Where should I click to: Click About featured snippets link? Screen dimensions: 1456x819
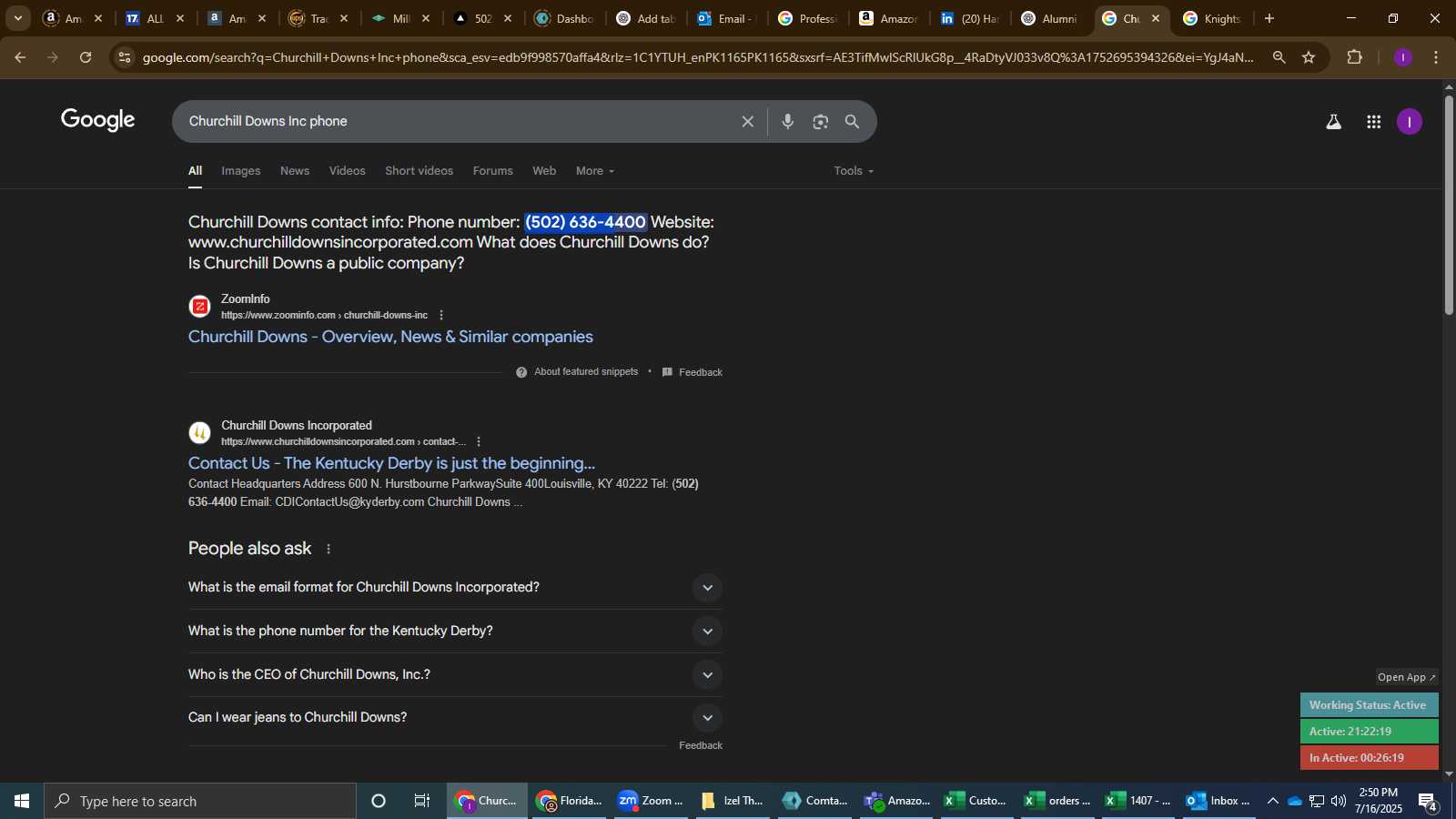[586, 372]
